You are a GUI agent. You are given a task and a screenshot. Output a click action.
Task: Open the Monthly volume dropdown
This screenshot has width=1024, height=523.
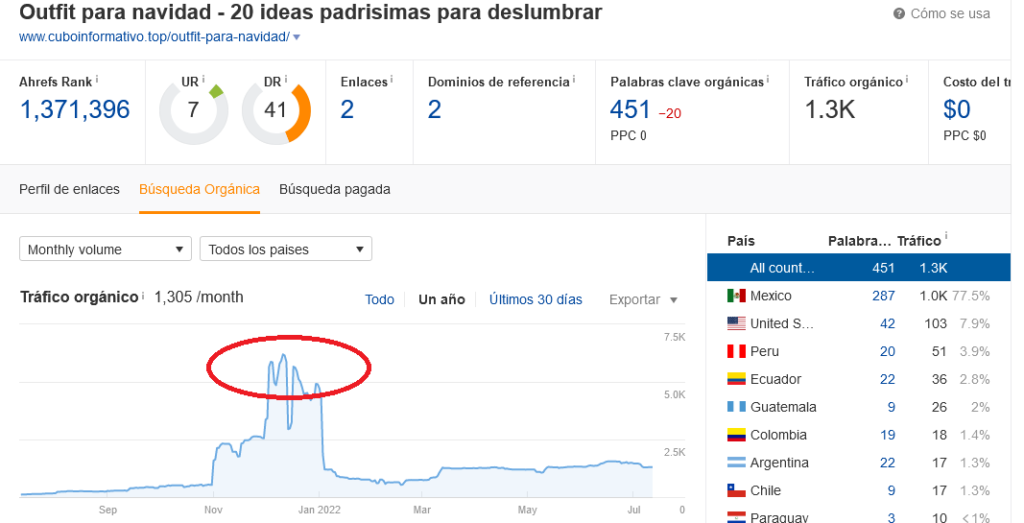(105, 249)
